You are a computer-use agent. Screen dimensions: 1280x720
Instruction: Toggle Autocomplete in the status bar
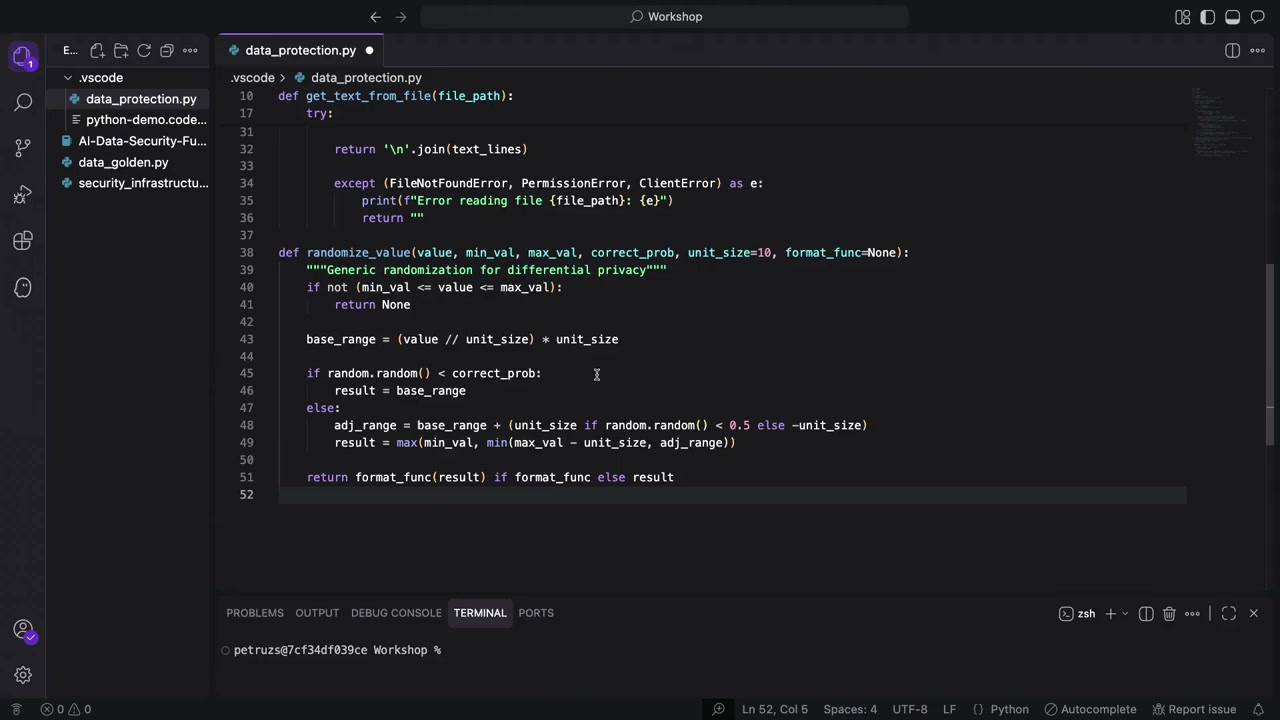1089,709
